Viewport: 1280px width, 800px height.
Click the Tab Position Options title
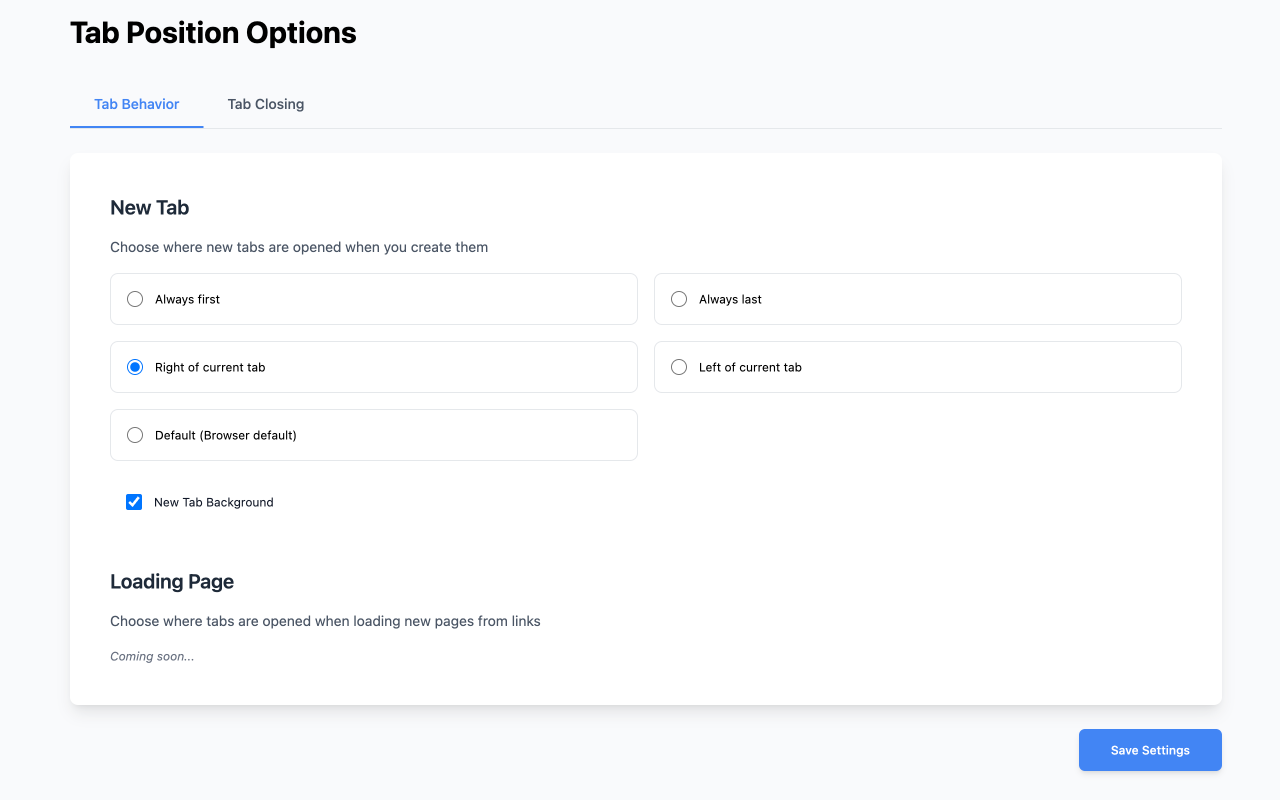(212, 32)
